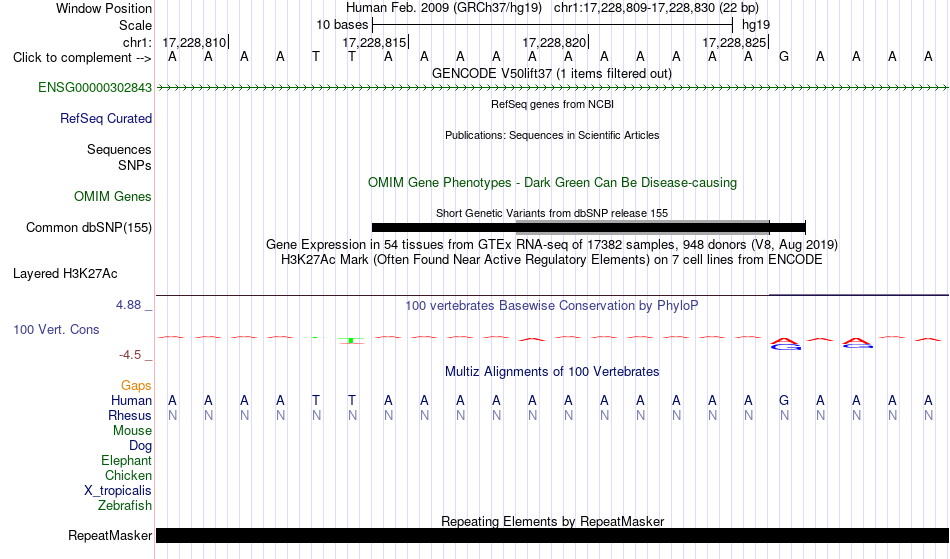
Task: Open the ENSG00000302843 gene label
Action: (x=95, y=88)
